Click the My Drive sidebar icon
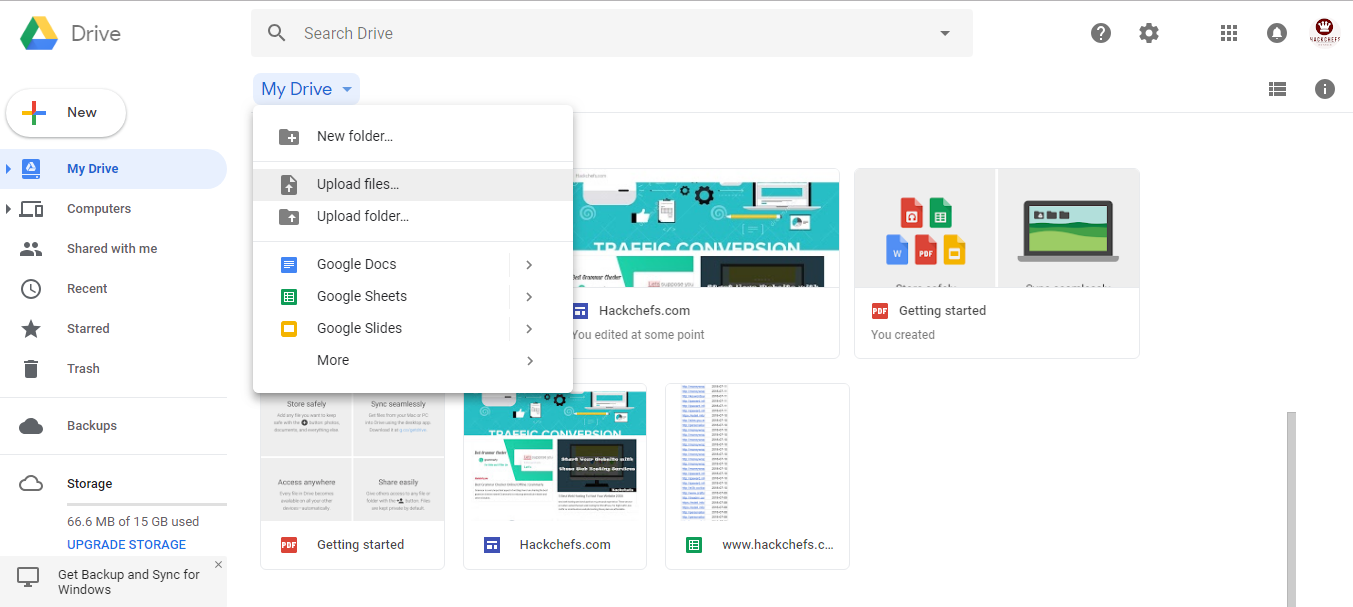1353x607 pixels. click(x=31, y=168)
